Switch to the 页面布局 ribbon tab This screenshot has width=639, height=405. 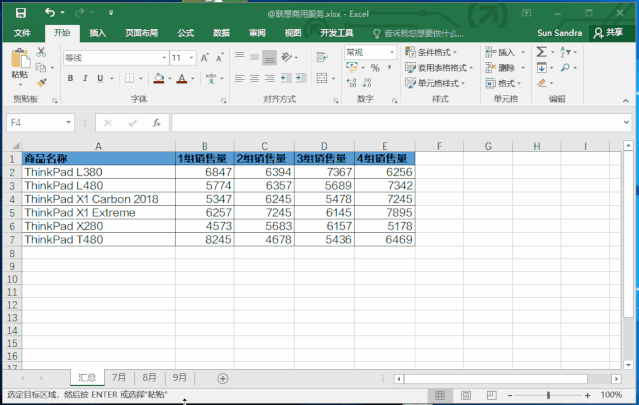141,33
